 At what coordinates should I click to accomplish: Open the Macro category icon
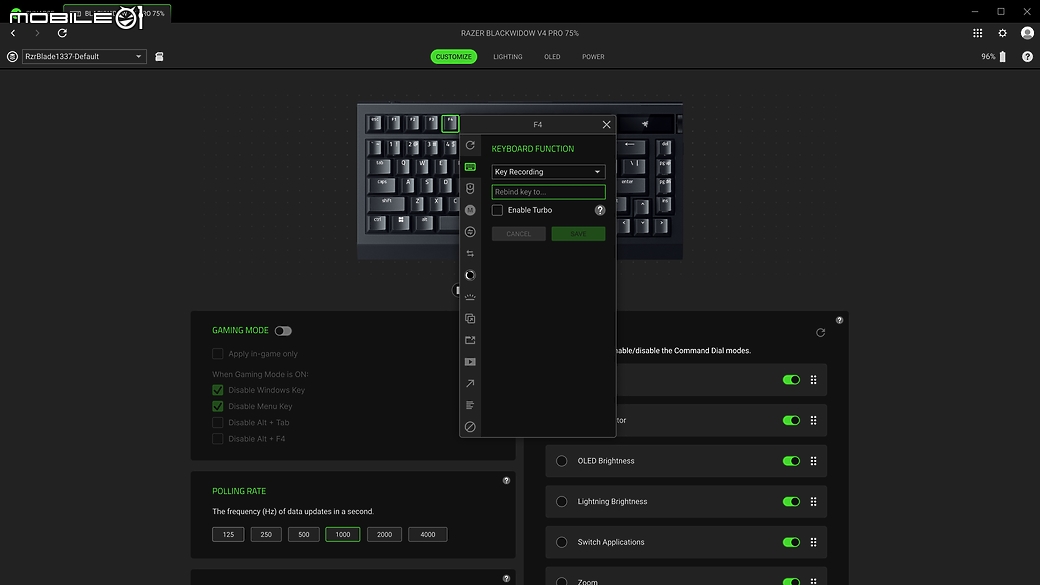[470, 210]
